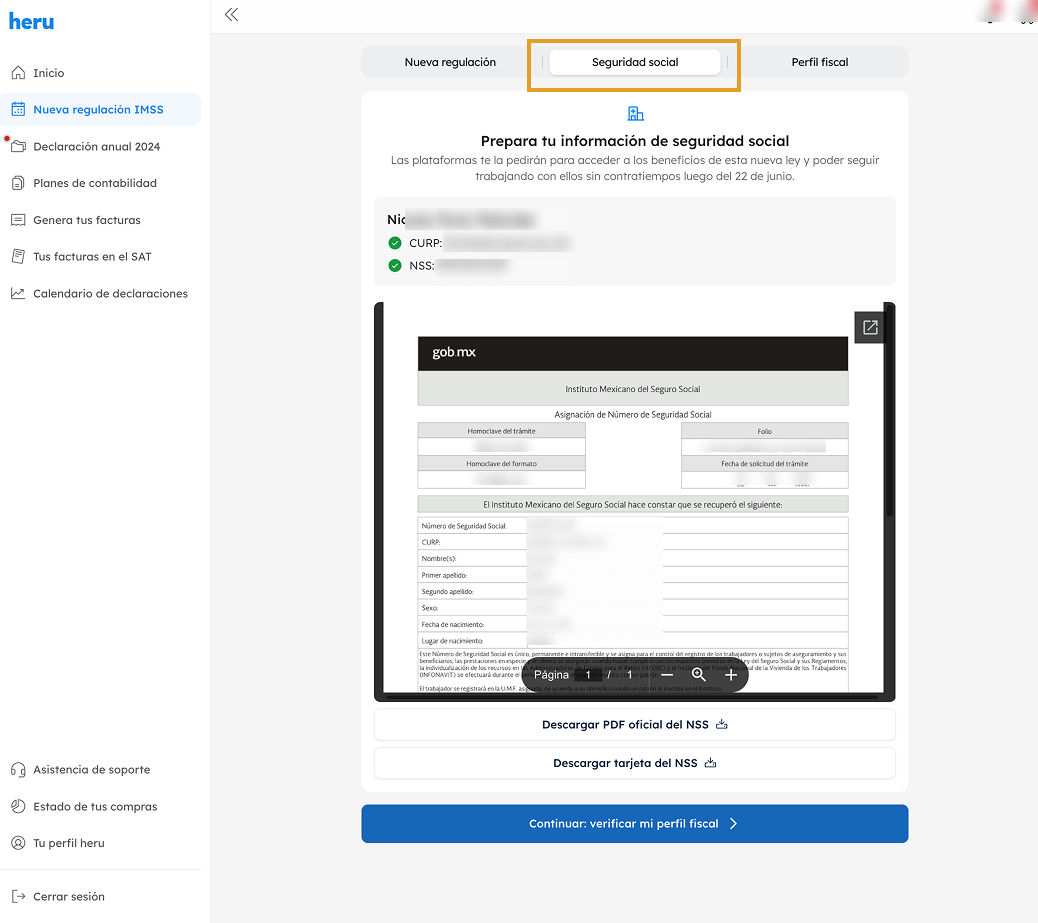The image size is (1038, 923).
Task: Click the SAT invoices receipt icon
Action: [19, 256]
